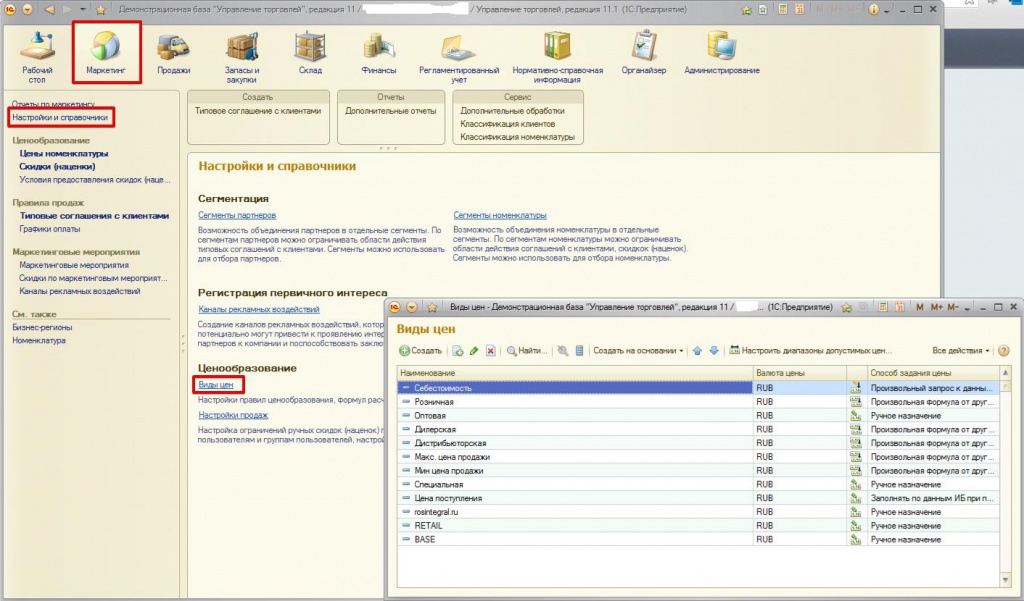1024x601 pixels.
Task: Open calculator icon in main window title bar
Action: (782, 10)
